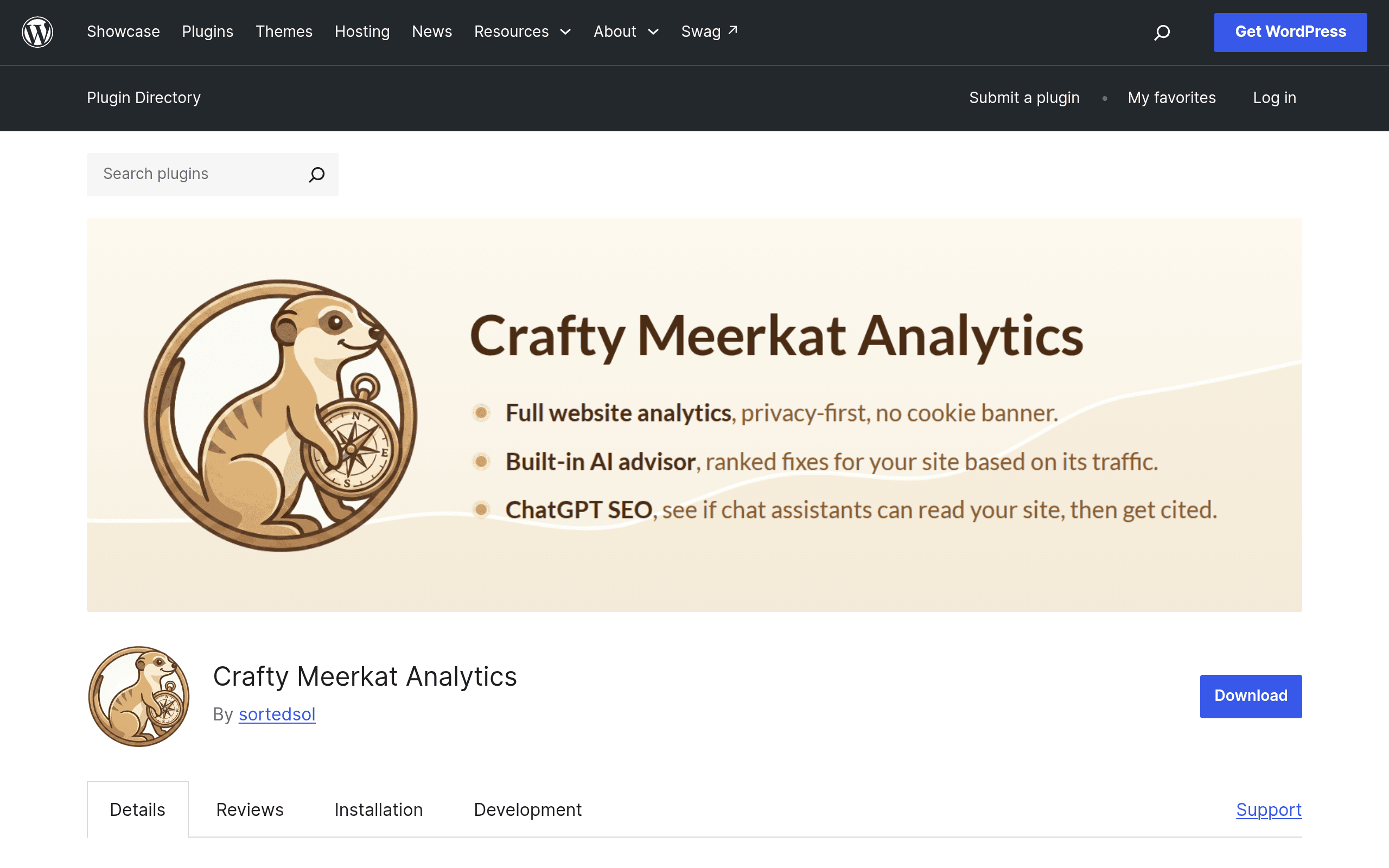Open the Plugin Directory link
This screenshot has width=1389, height=868.
(x=143, y=98)
